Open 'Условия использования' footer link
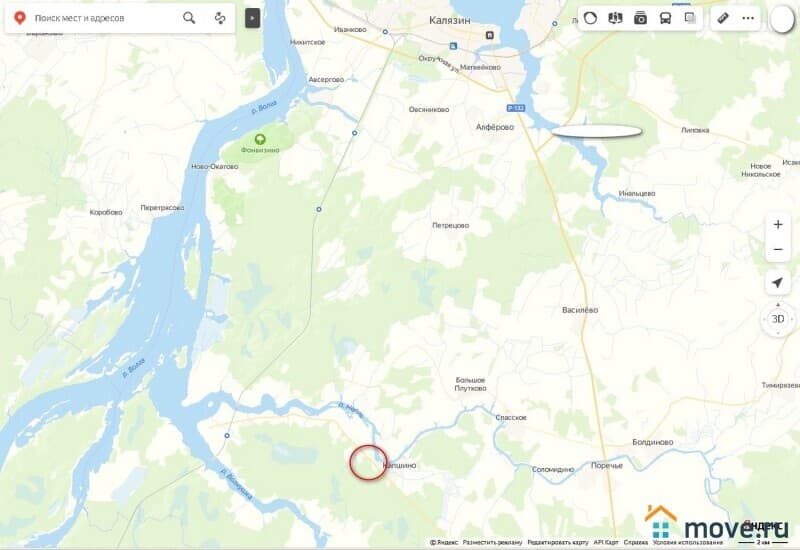The width and height of the screenshot is (800, 550). tap(688, 542)
